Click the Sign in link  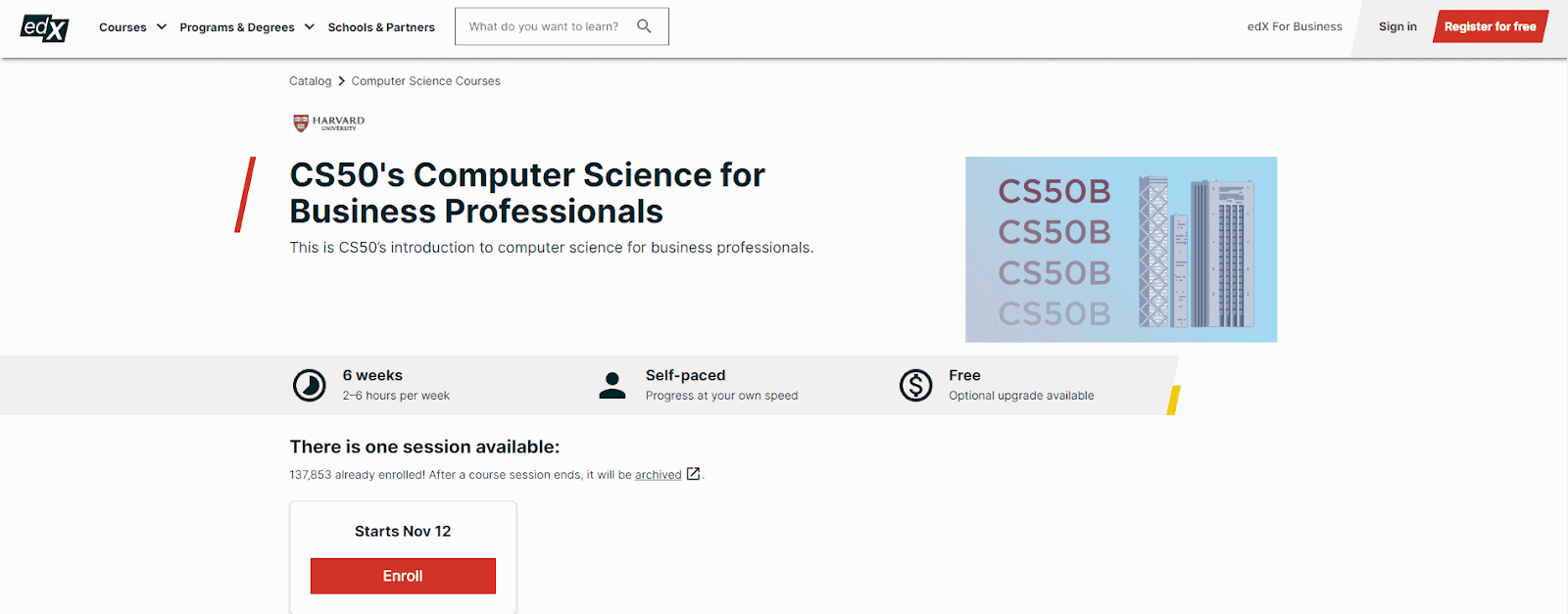pos(1397,26)
